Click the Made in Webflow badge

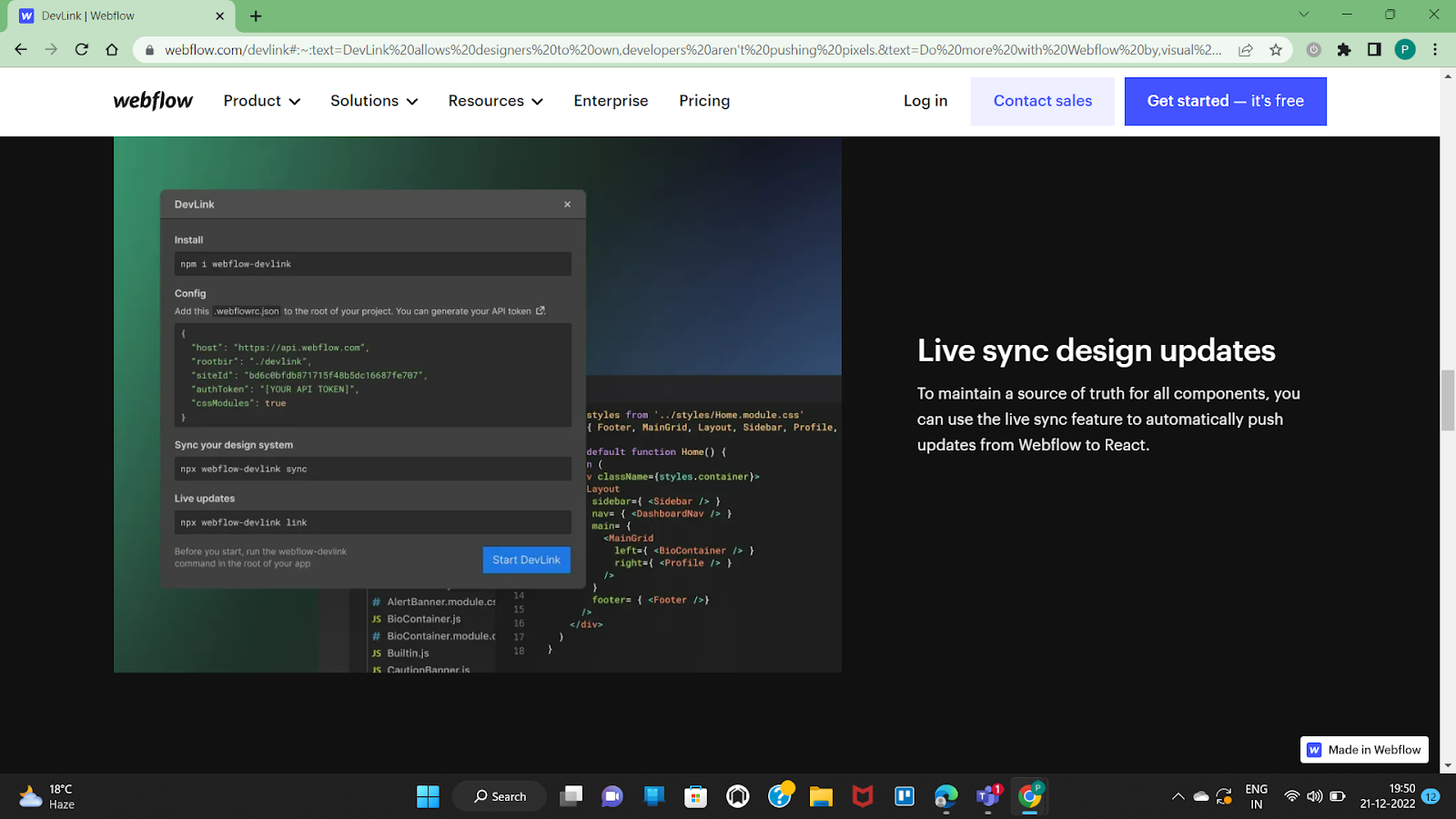[1364, 750]
